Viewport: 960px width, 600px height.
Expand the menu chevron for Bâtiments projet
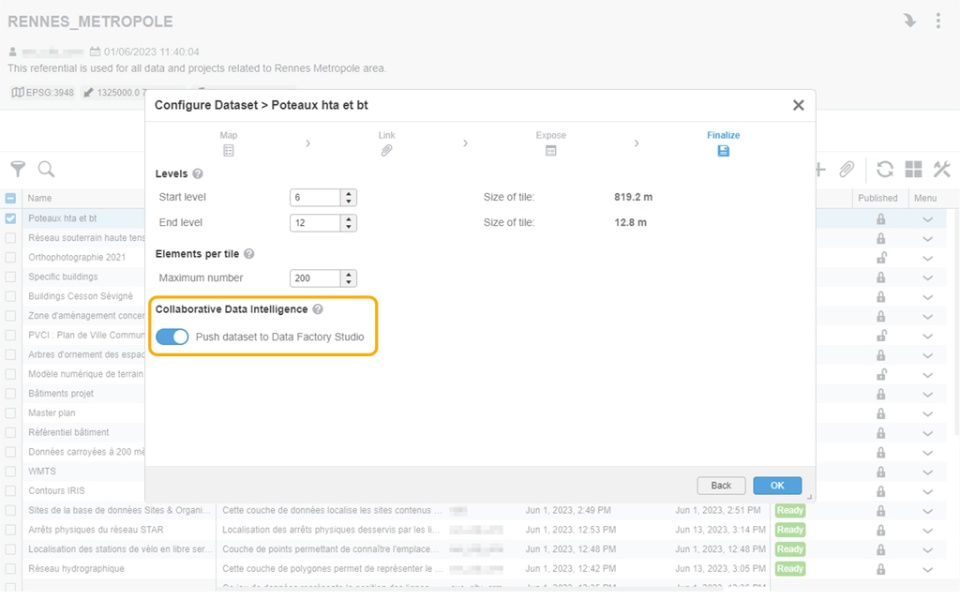(x=928, y=394)
